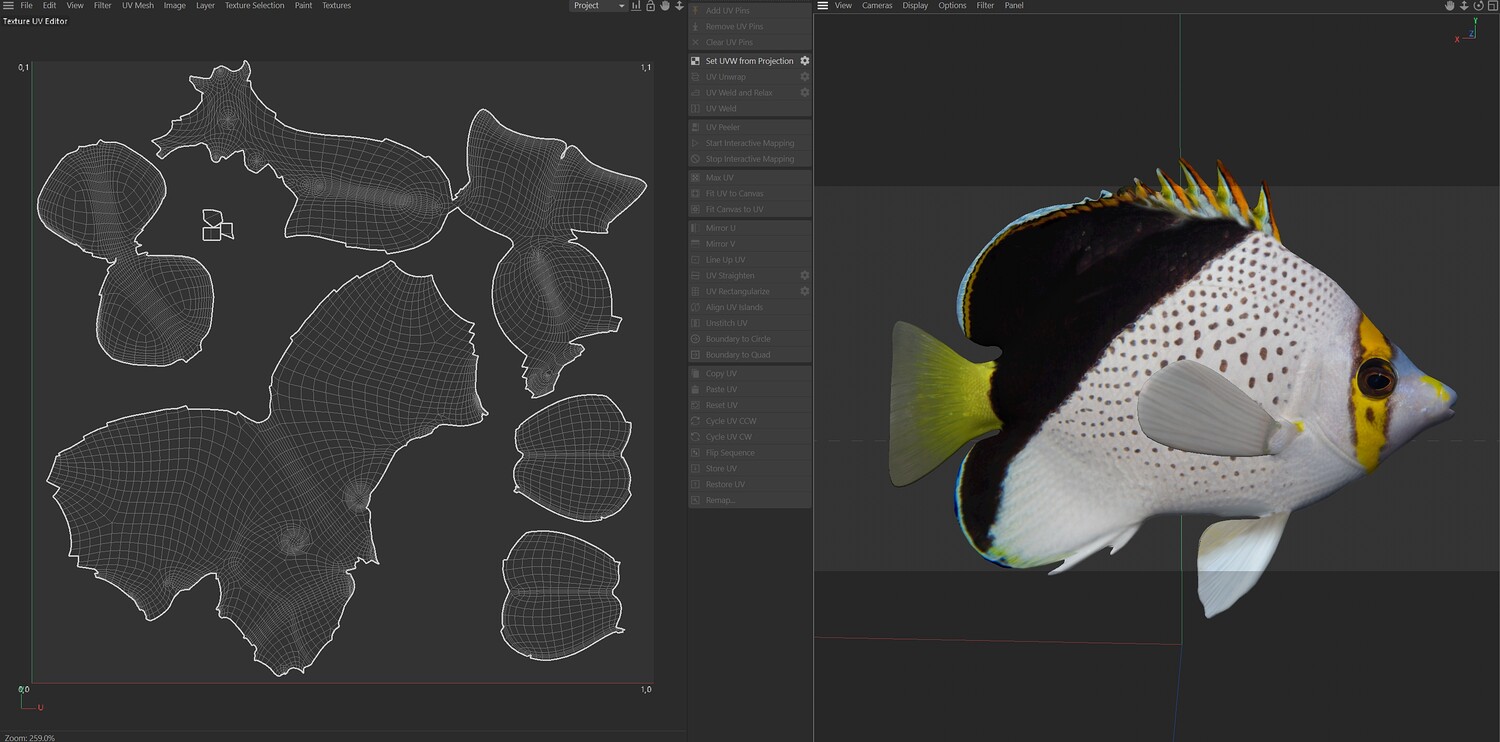Click the rotate camera icon in 3D viewport
The image size is (1500, 742).
coord(1478,6)
